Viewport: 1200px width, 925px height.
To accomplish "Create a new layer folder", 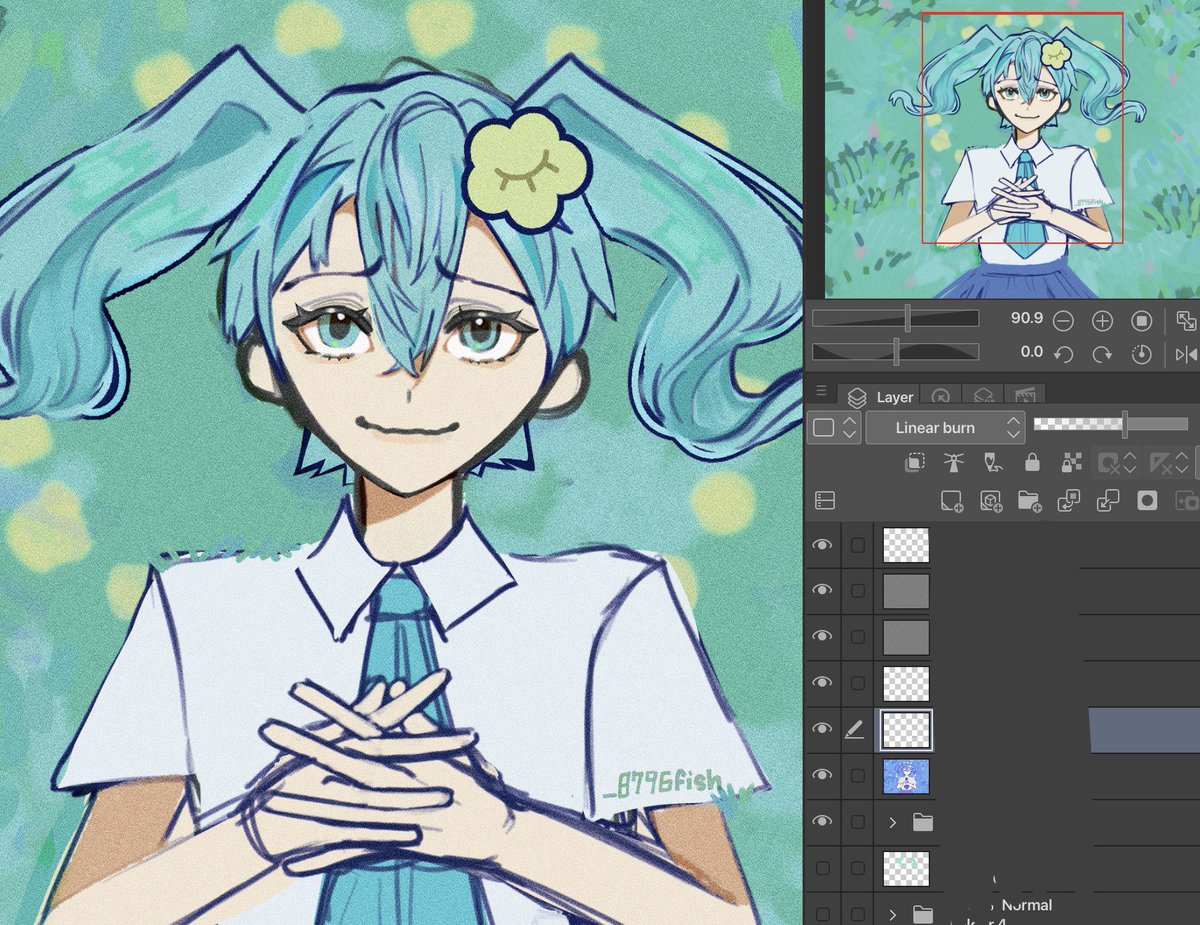I will [1030, 501].
